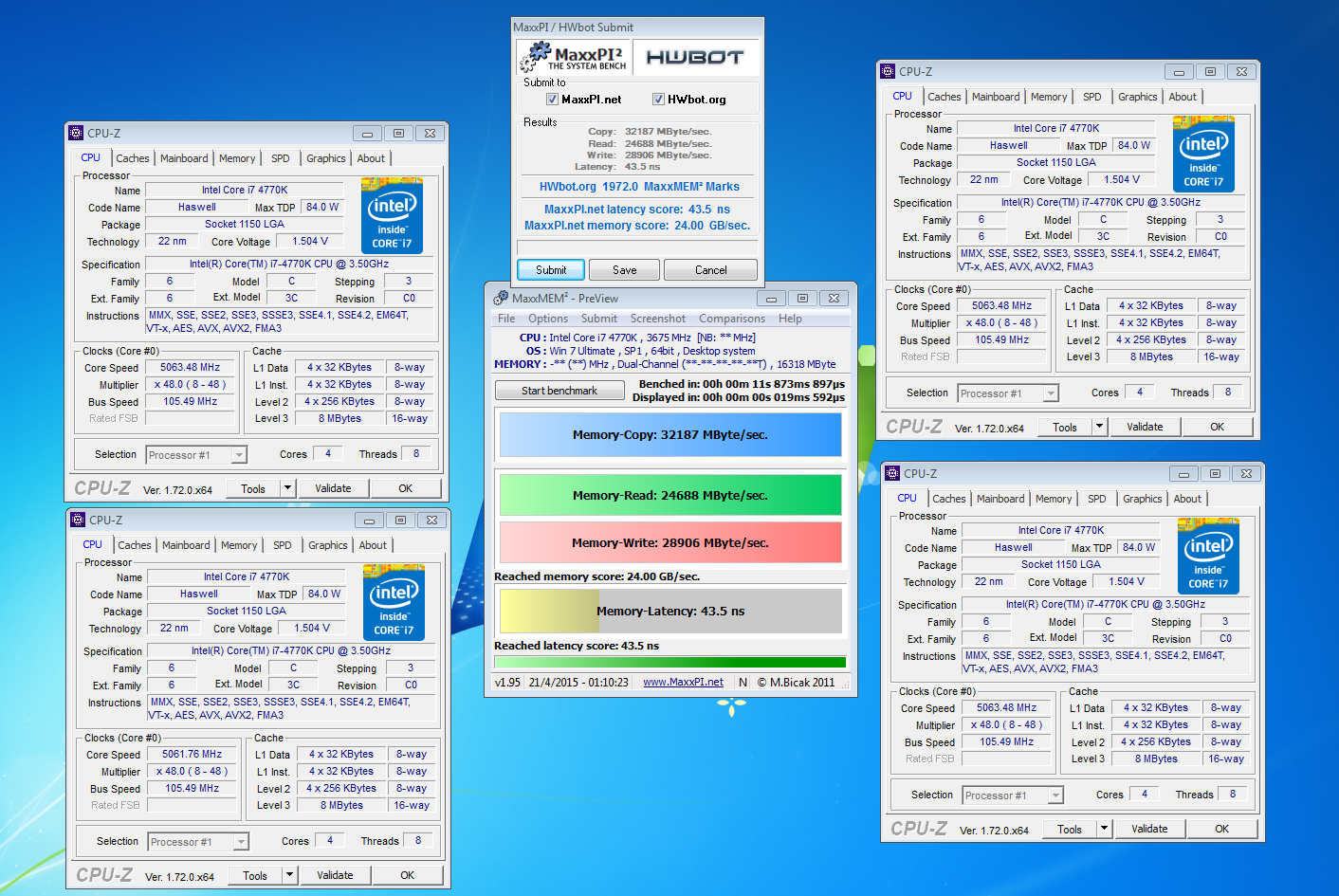This screenshot has width=1339, height=896.
Task: Click the green Memory-Read result bar
Action: tap(670, 495)
